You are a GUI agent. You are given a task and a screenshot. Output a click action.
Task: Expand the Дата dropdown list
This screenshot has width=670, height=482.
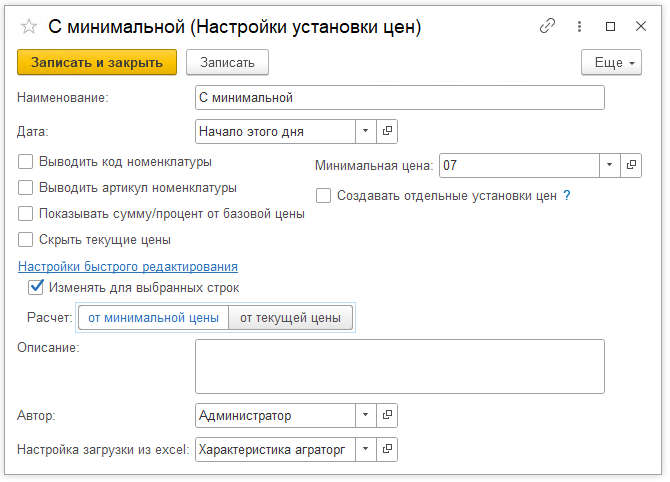pyautogui.click(x=365, y=131)
